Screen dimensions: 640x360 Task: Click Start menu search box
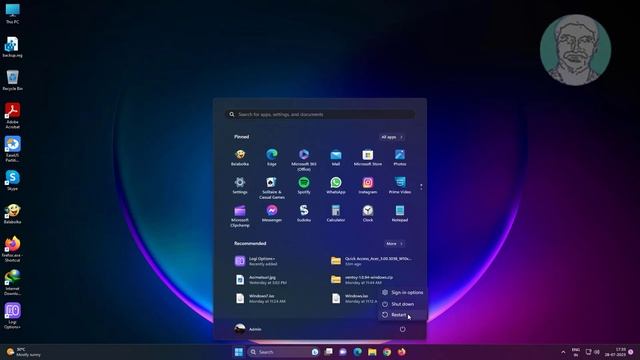(320, 114)
